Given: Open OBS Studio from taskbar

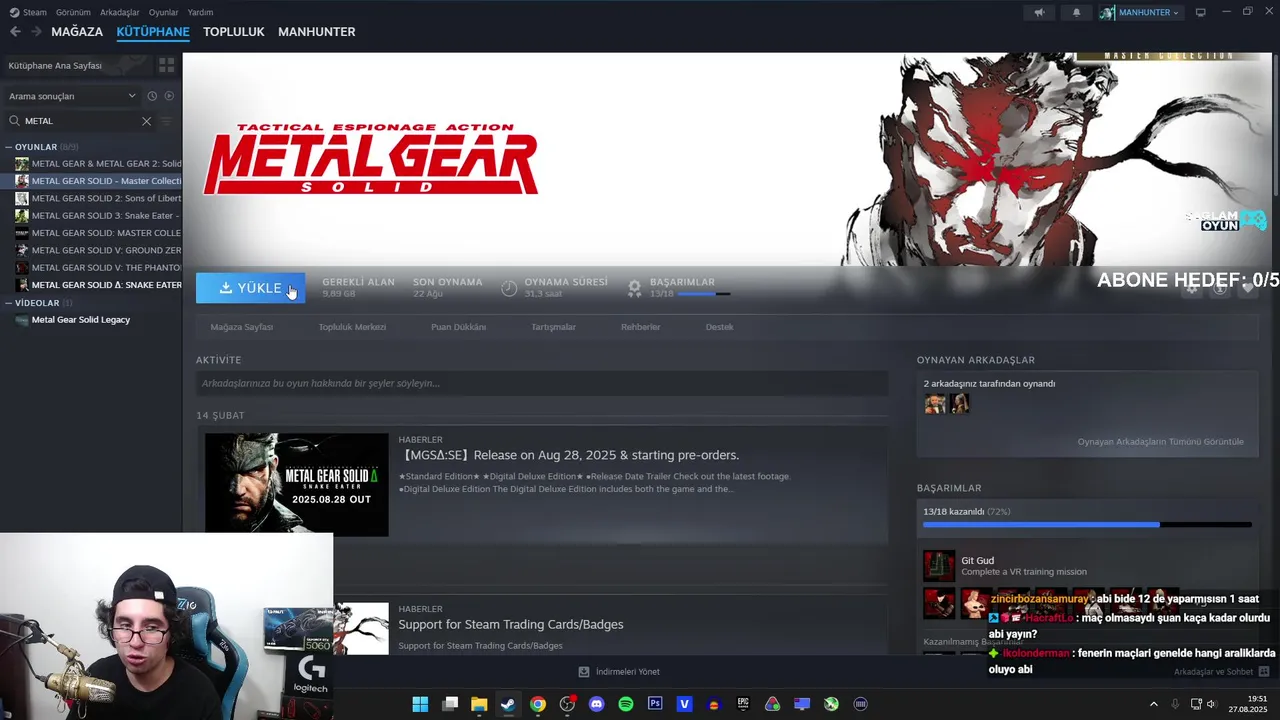Looking at the screenshot, I should pos(567,704).
